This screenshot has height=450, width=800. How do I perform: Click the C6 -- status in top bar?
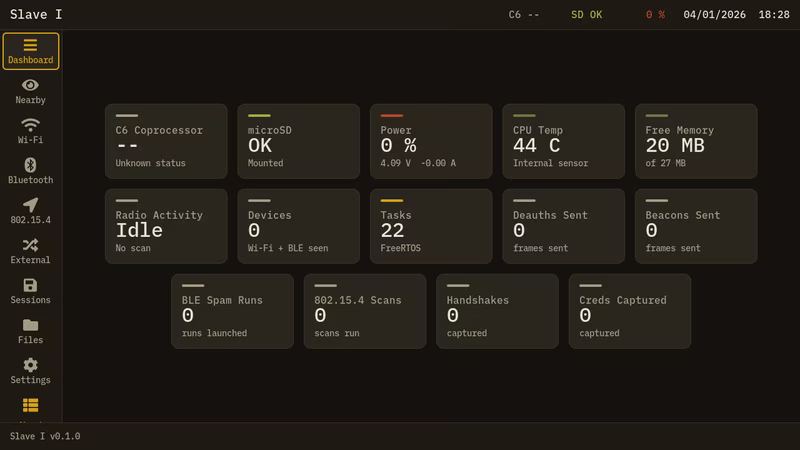pos(524,15)
